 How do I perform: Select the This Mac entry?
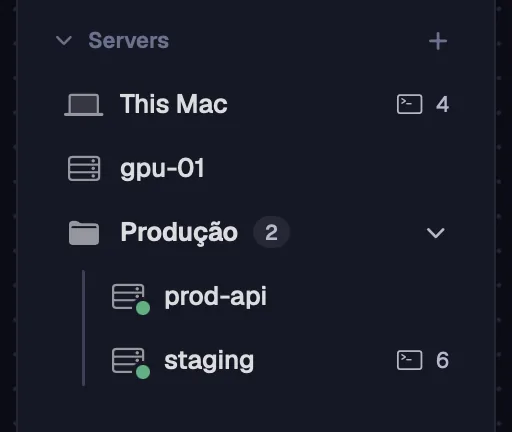[173, 104]
